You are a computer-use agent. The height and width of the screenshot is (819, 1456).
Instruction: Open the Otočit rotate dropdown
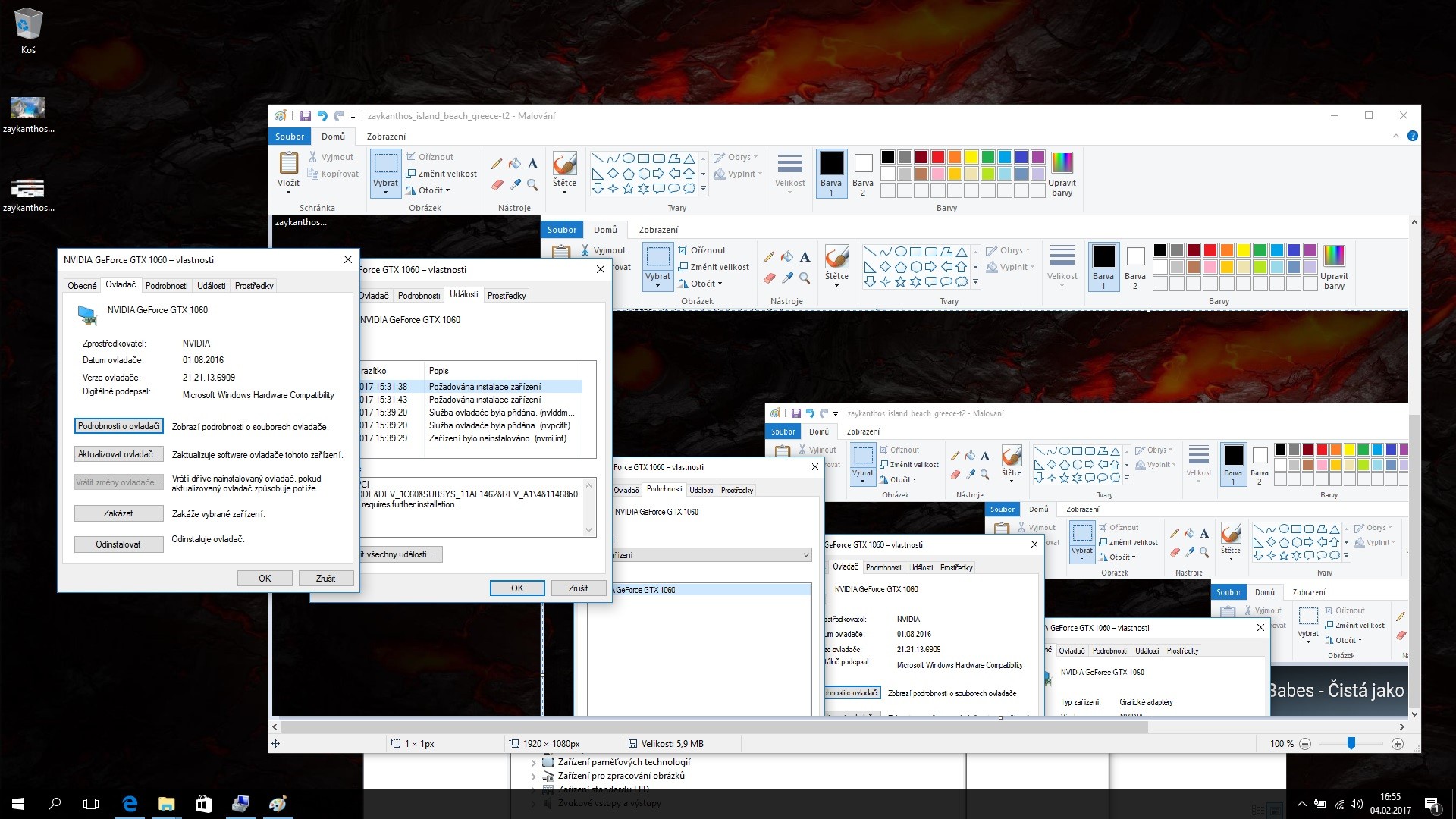pos(428,190)
